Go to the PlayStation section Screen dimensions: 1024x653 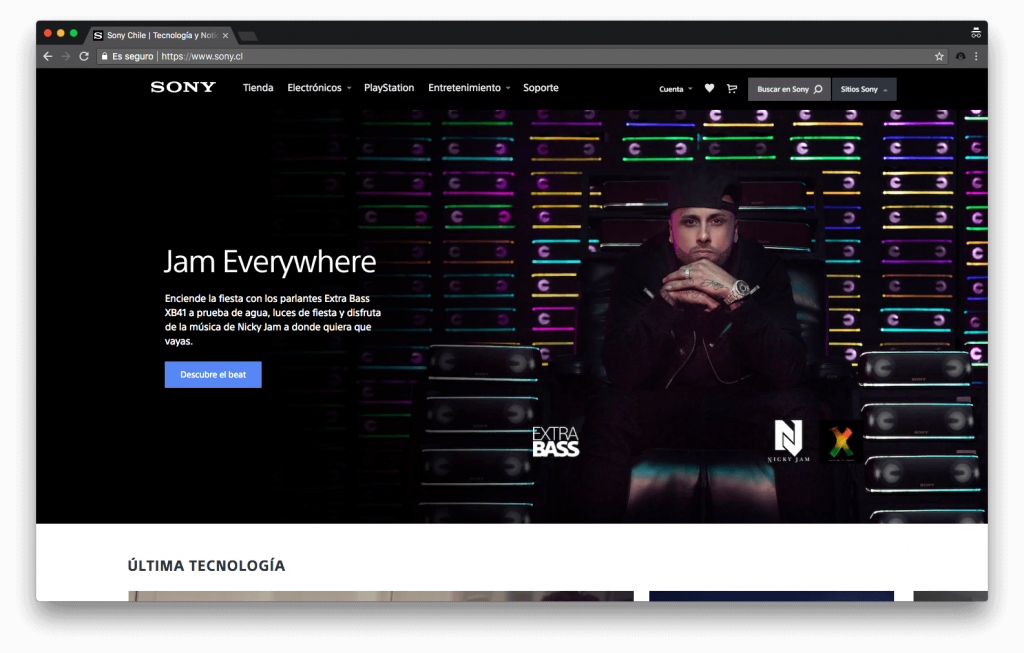coord(389,88)
